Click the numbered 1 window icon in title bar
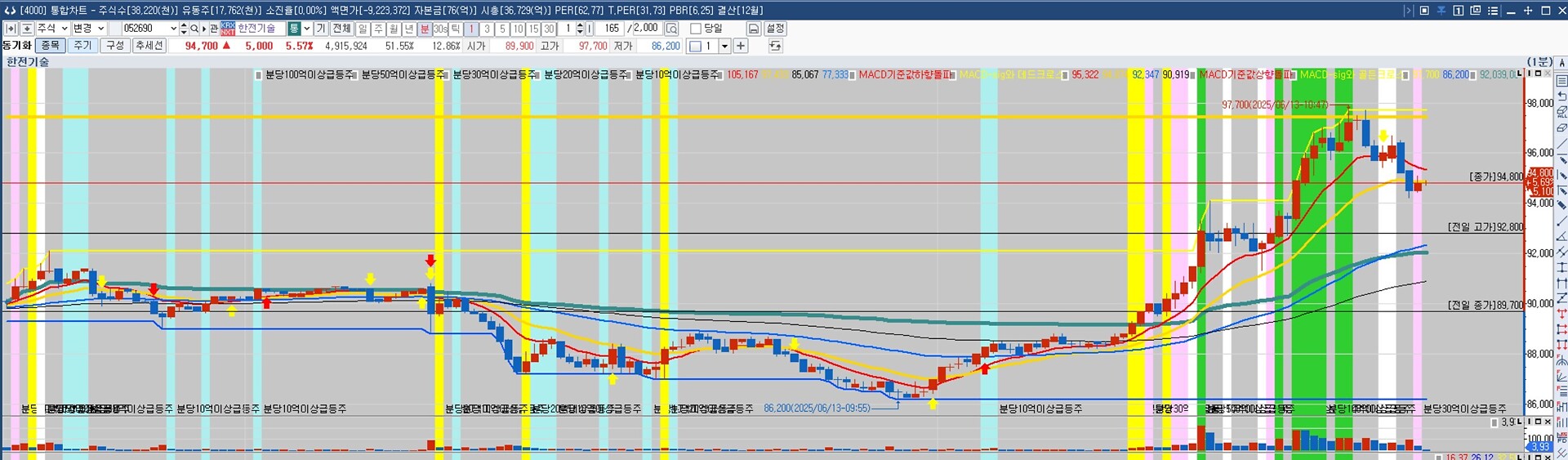The image size is (1568, 460). pyautogui.click(x=1458, y=11)
